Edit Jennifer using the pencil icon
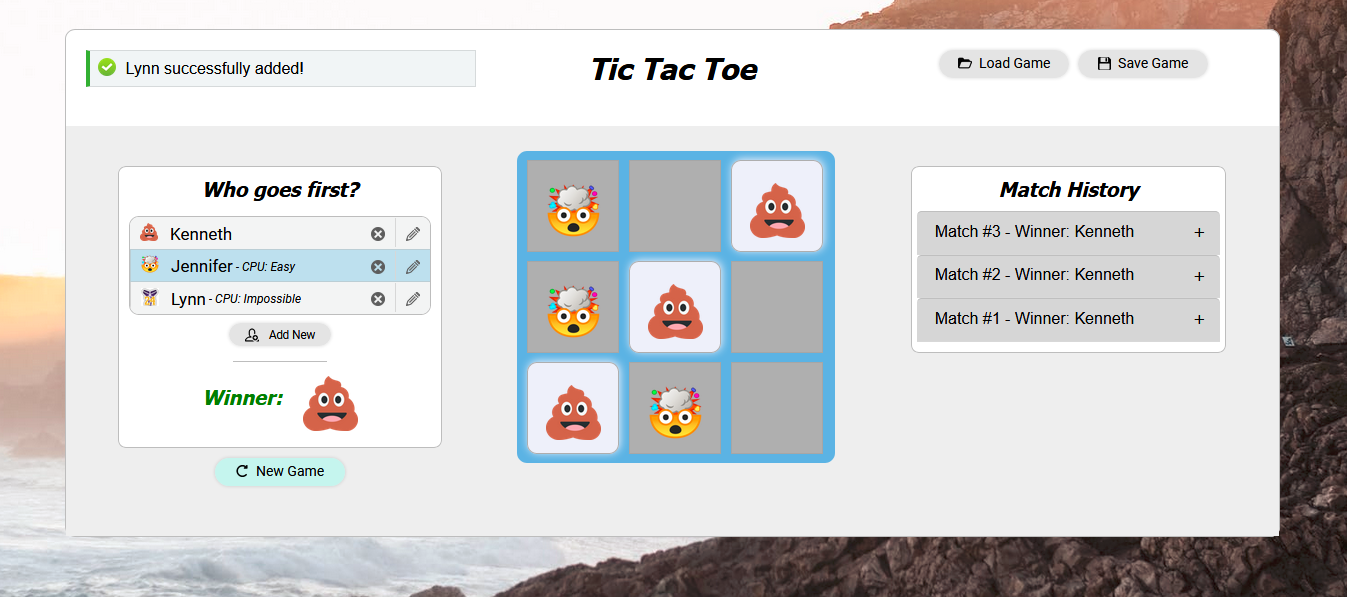This screenshot has width=1347, height=597. tap(413, 267)
